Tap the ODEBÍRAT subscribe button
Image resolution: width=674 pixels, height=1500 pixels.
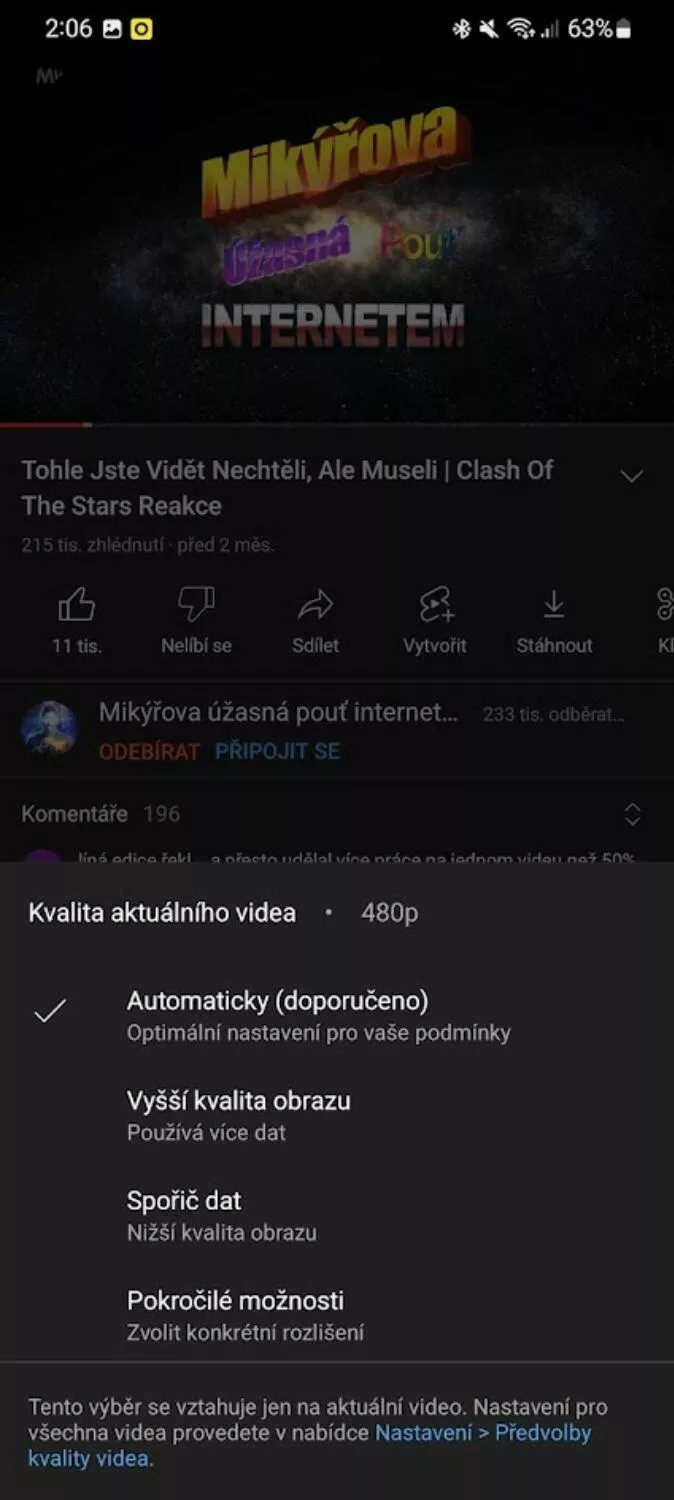150,751
